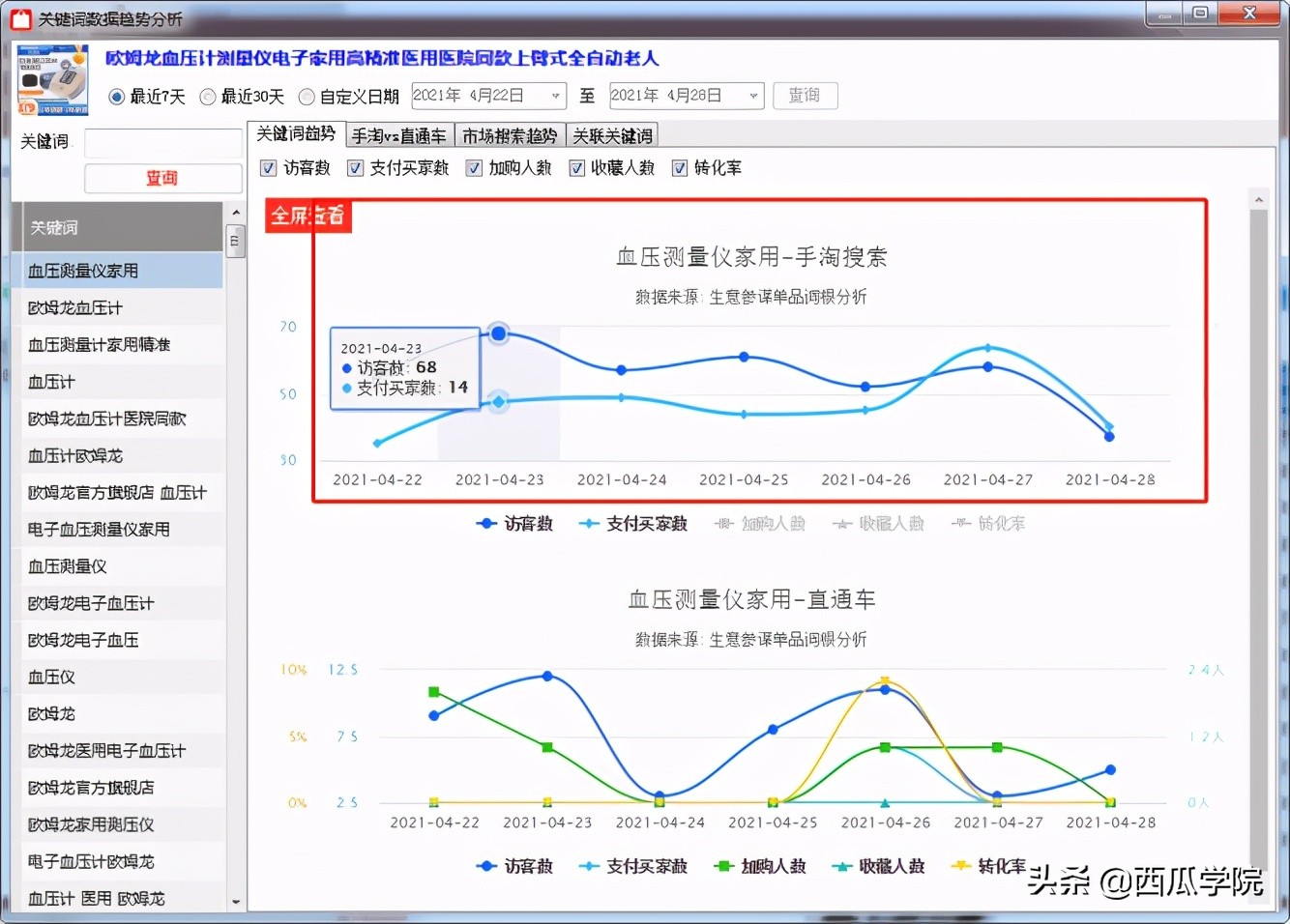
Task: Toggle 访客数 legend in 手淘搜索 chart
Action: 514,524
